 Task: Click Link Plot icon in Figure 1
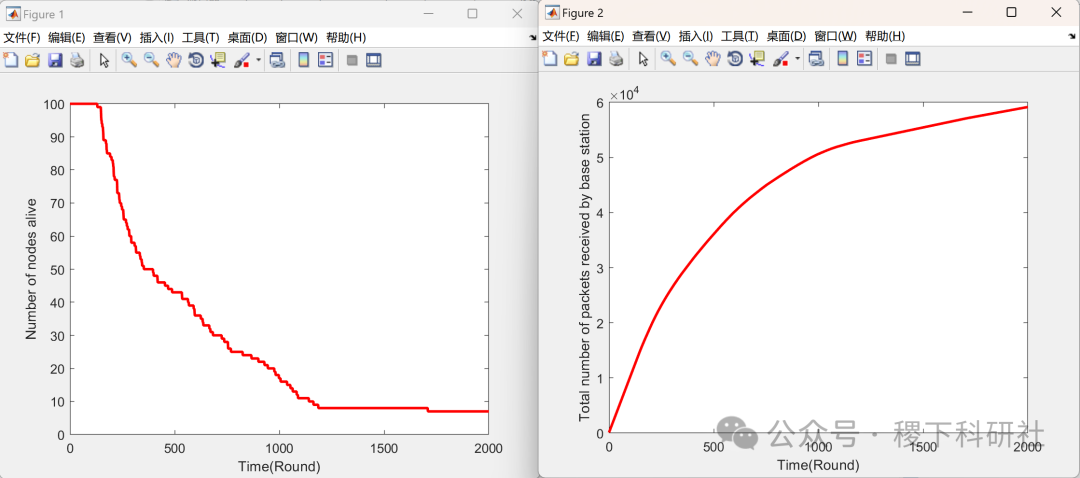tap(277, 60)
